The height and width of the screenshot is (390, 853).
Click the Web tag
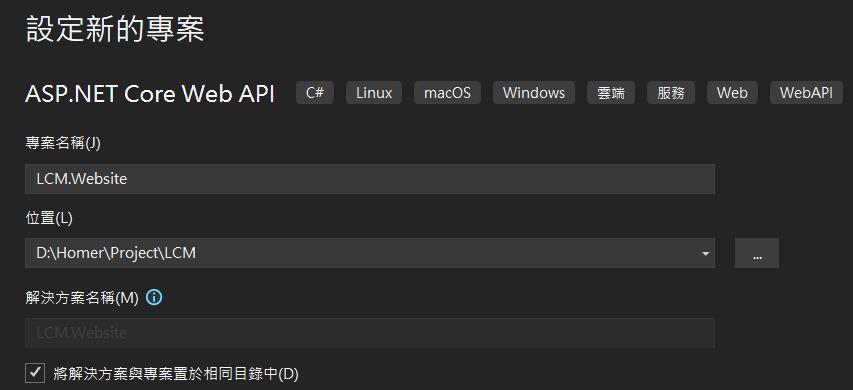click(732, 92)
